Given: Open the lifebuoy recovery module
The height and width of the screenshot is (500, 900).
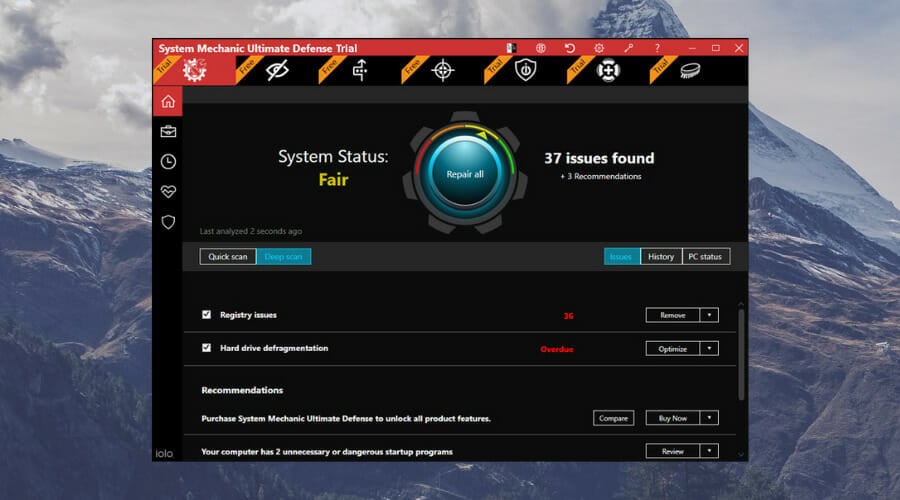Looking at the screenshot, I should tap(608, 71).
